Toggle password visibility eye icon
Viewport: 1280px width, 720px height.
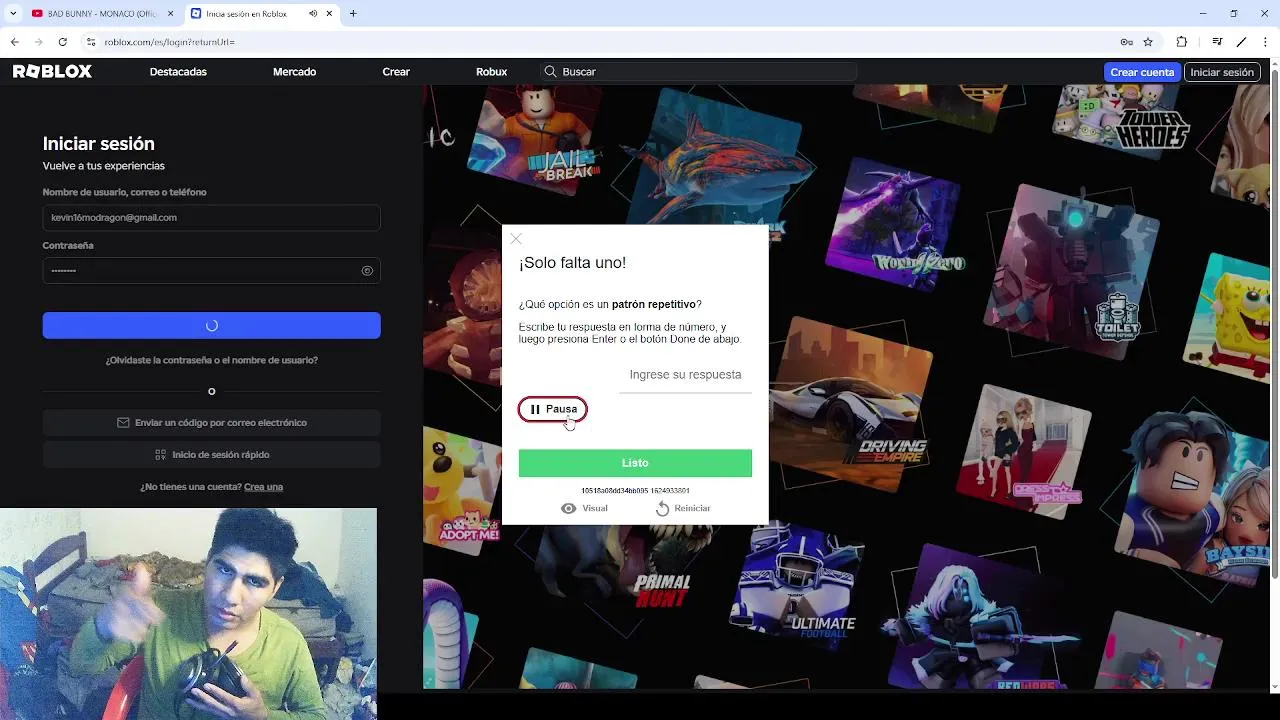click(367, 271)
